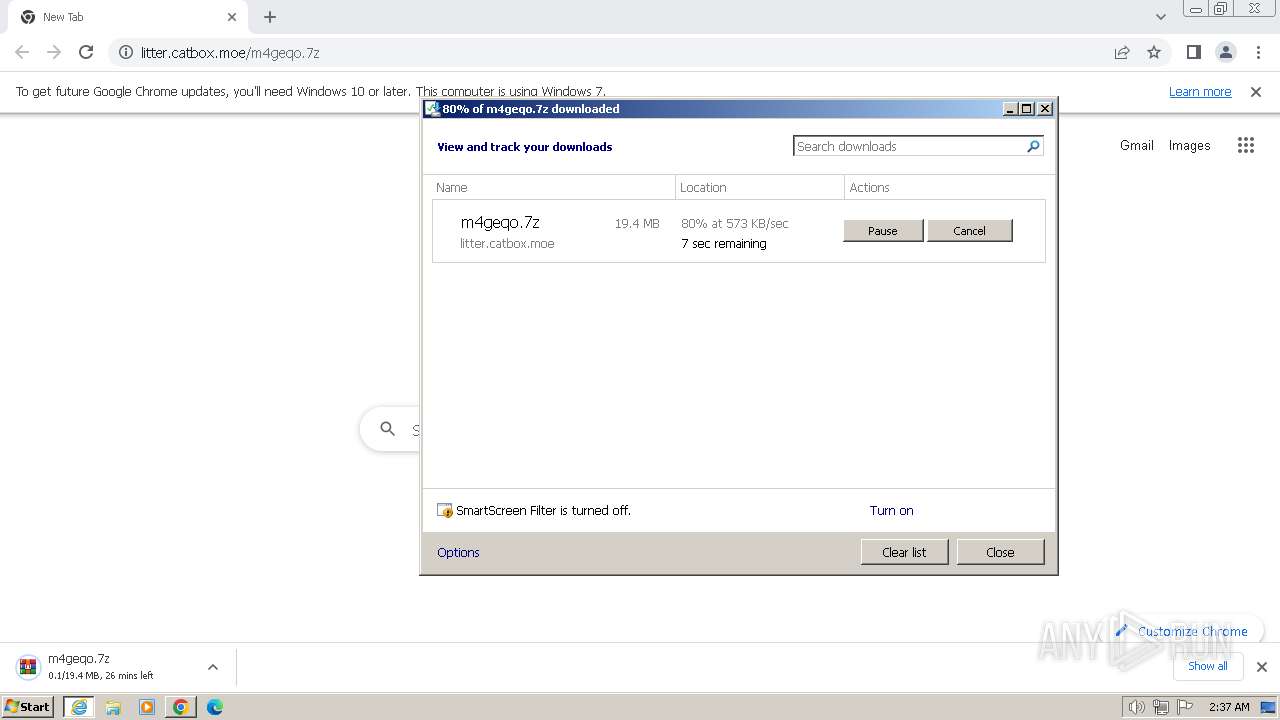1280x720 pixels.
Task: Pause the m4geqo.7z download
Action: [883, 231]
